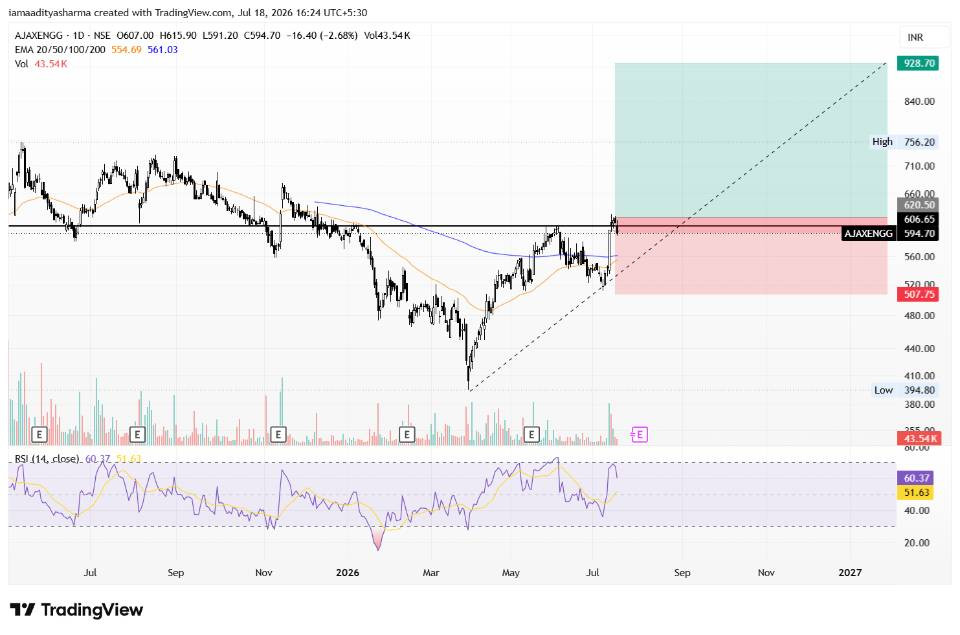Image resolution: width=960 pixels, height=635 pixels.
Task: Open the earnings E marker near Nov 2025
Action: [x=278, y=435]
